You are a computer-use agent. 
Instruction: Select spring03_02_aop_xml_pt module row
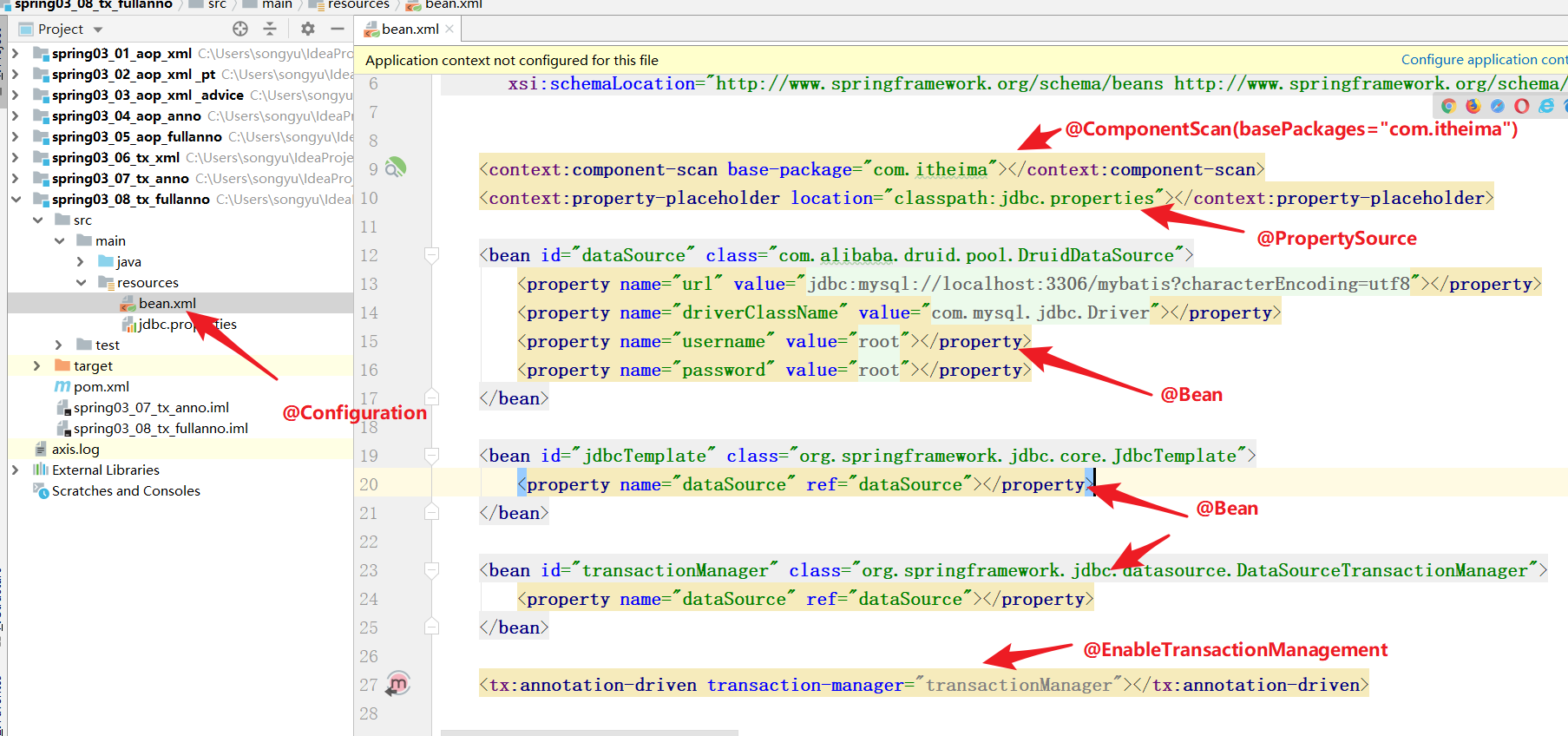tap(180, 74)
